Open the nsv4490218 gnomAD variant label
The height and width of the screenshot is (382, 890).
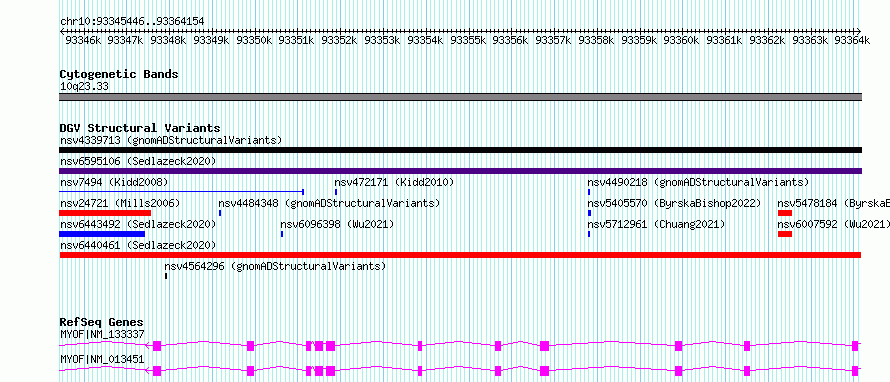(x=698, y=182)
